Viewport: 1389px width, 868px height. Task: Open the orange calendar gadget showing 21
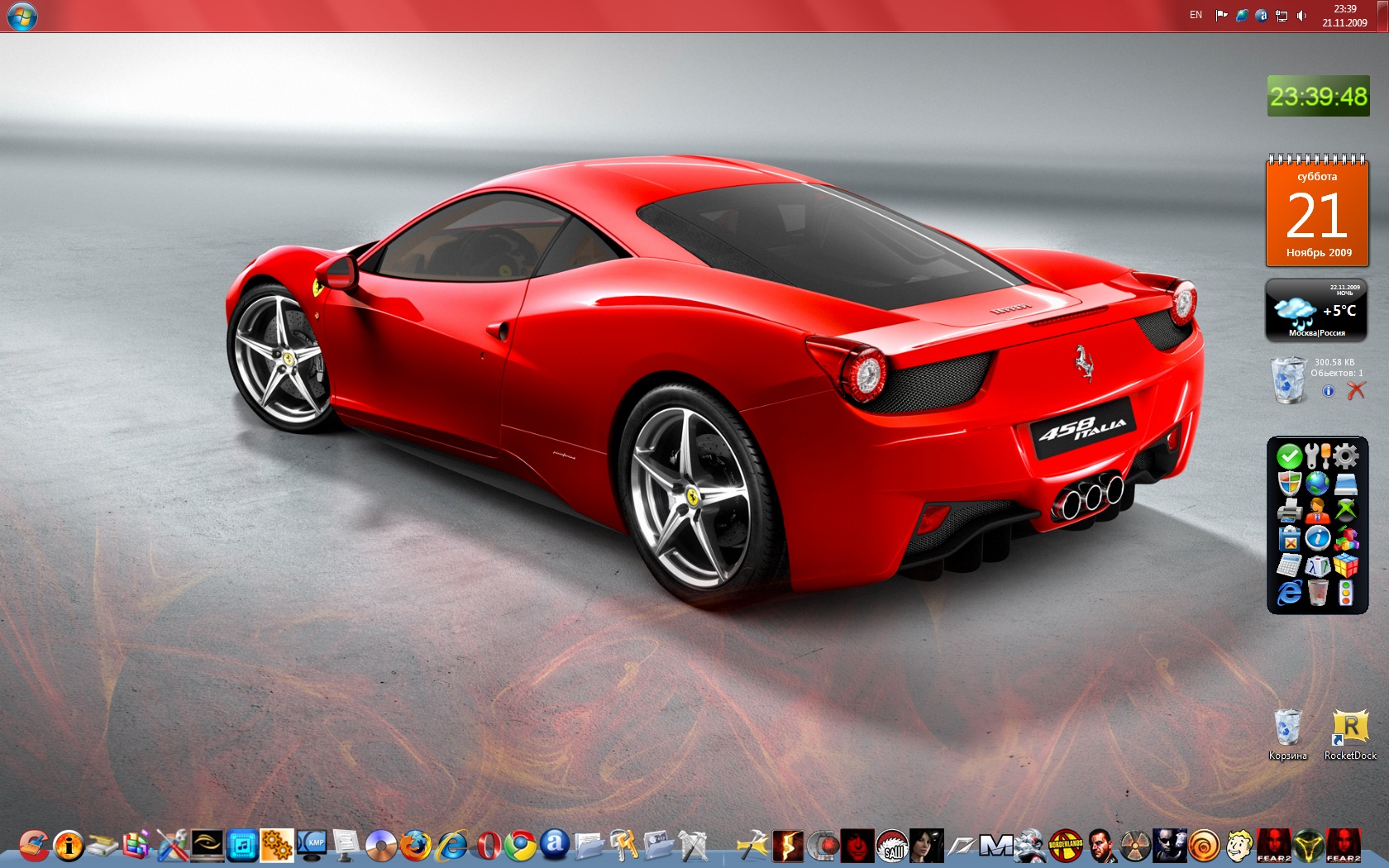[x=1317, y=211]
